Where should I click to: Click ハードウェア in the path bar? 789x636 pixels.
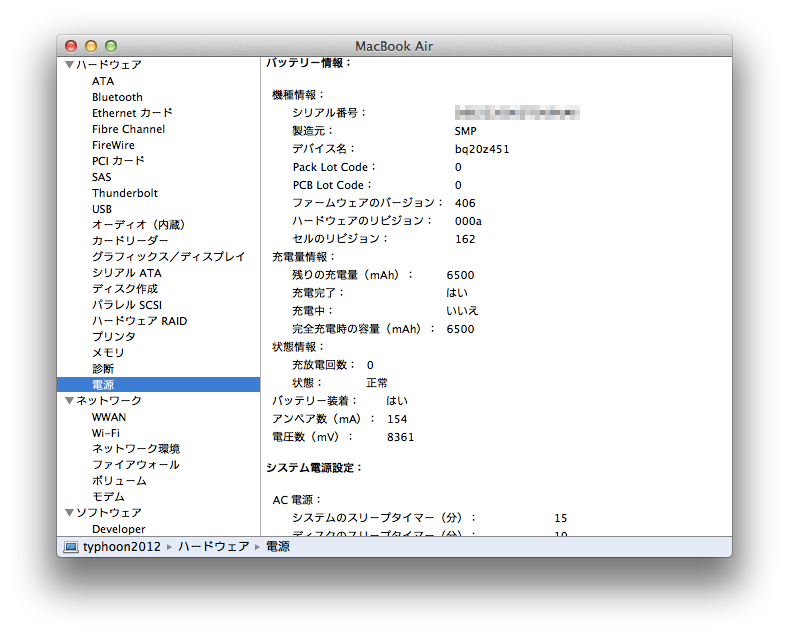pos(214,546)
